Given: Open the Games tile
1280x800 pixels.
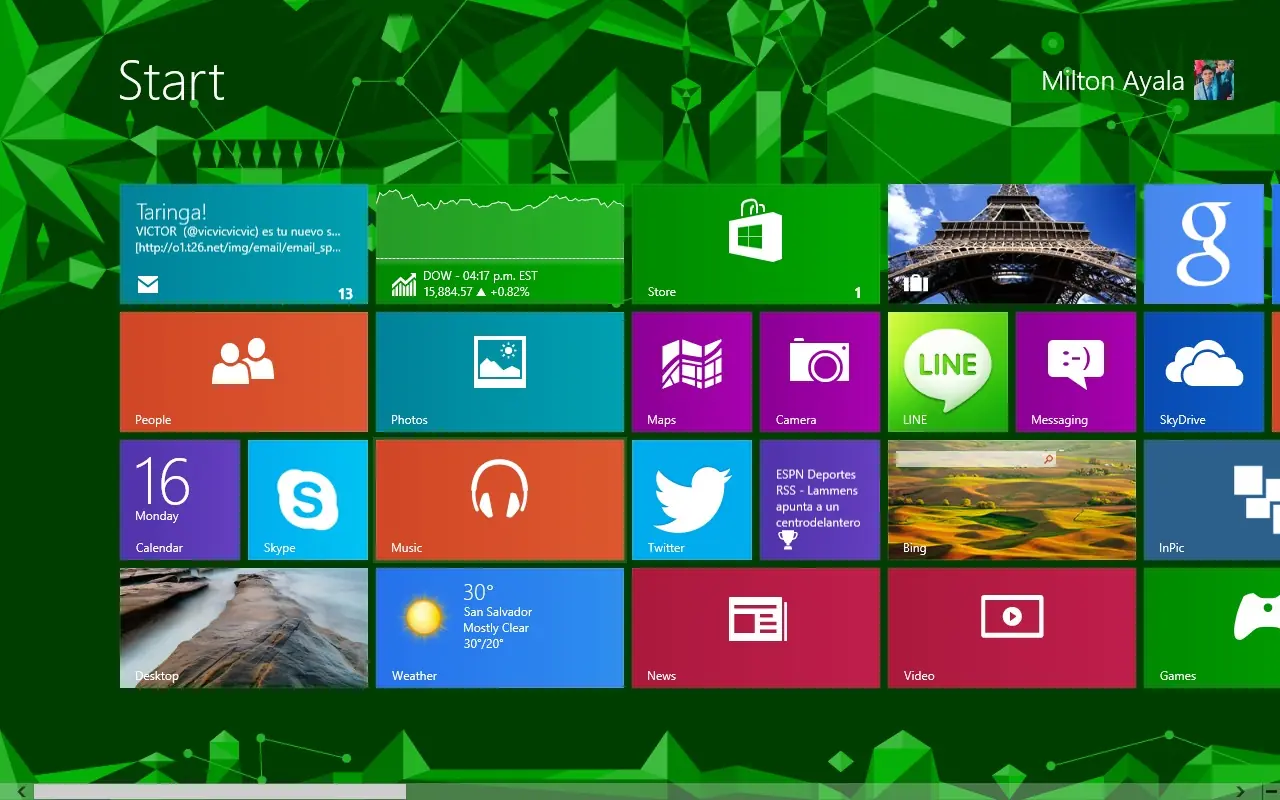Looking at the screenshot, I should tap(1212, 628).
